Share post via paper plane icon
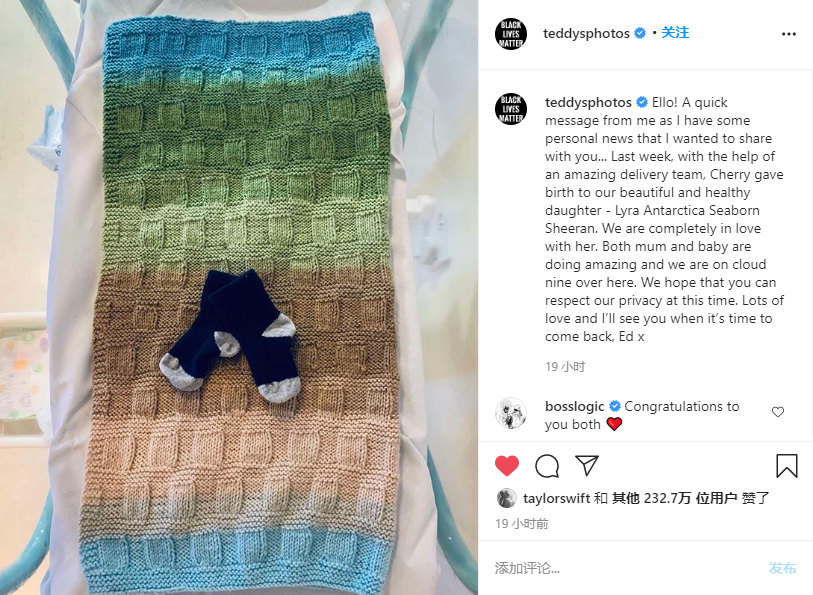 587,465
